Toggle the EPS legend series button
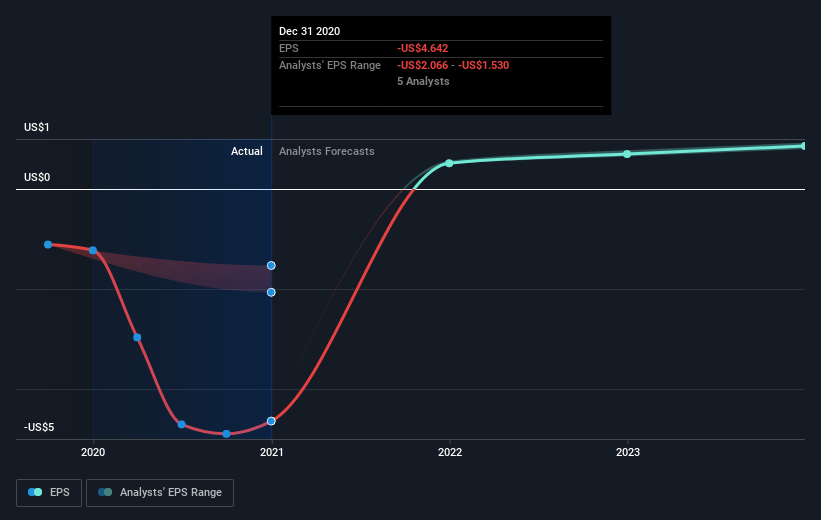The height and width of the screenshot is (520, 821). (49, 493)
